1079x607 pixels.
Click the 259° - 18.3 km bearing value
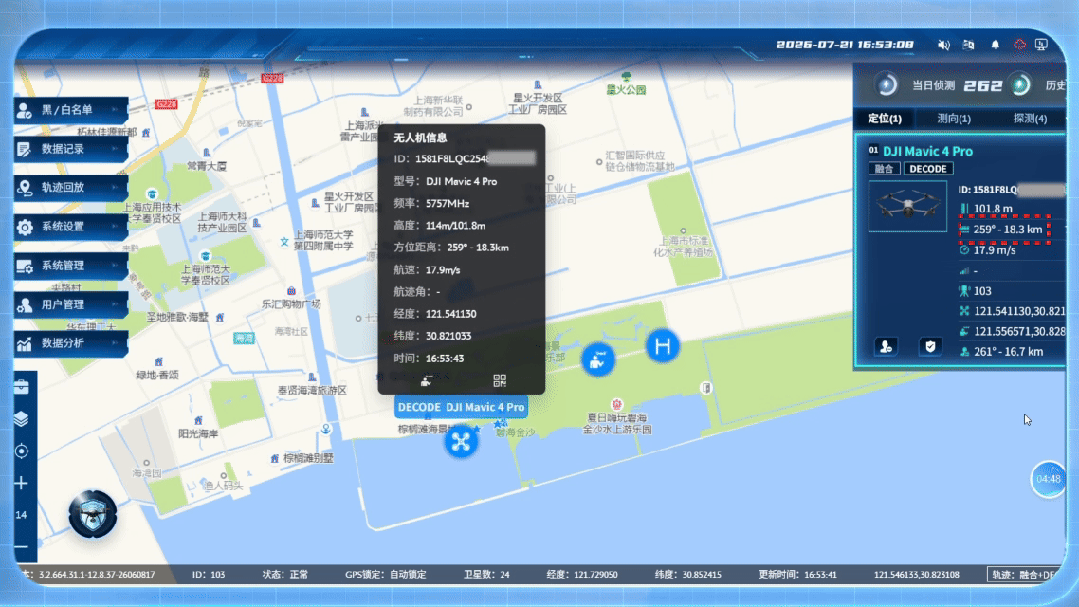pos(1007,229)
